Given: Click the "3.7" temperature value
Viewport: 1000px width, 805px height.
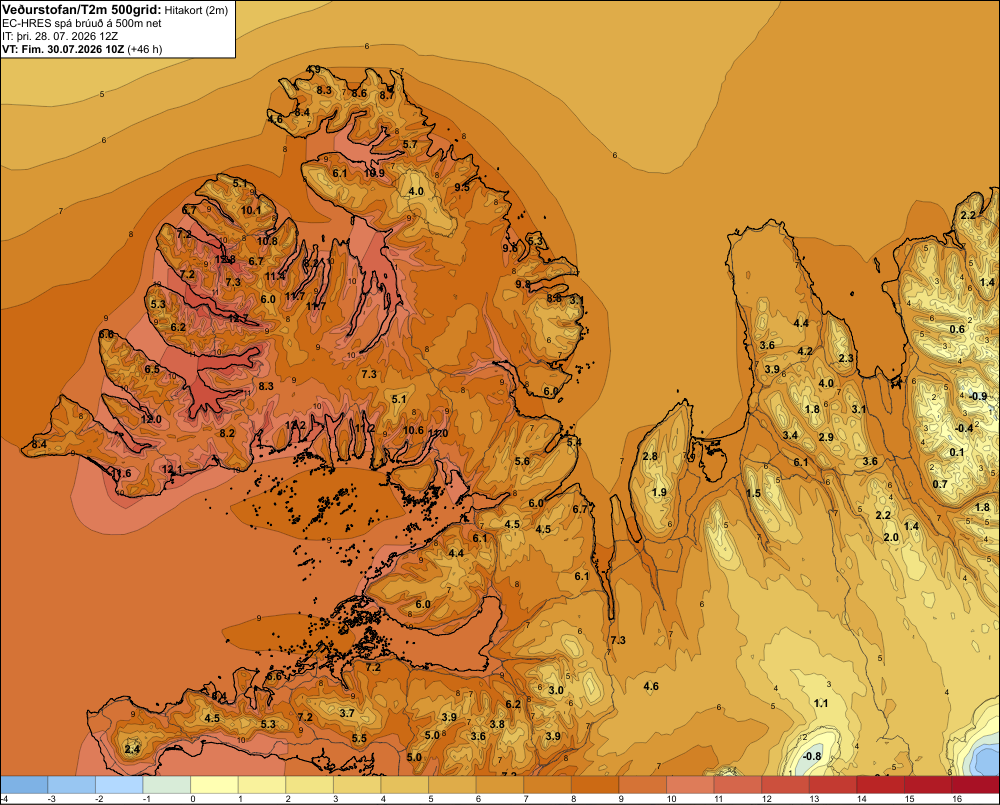Looking at the screenshot, I should coord(347,713).
